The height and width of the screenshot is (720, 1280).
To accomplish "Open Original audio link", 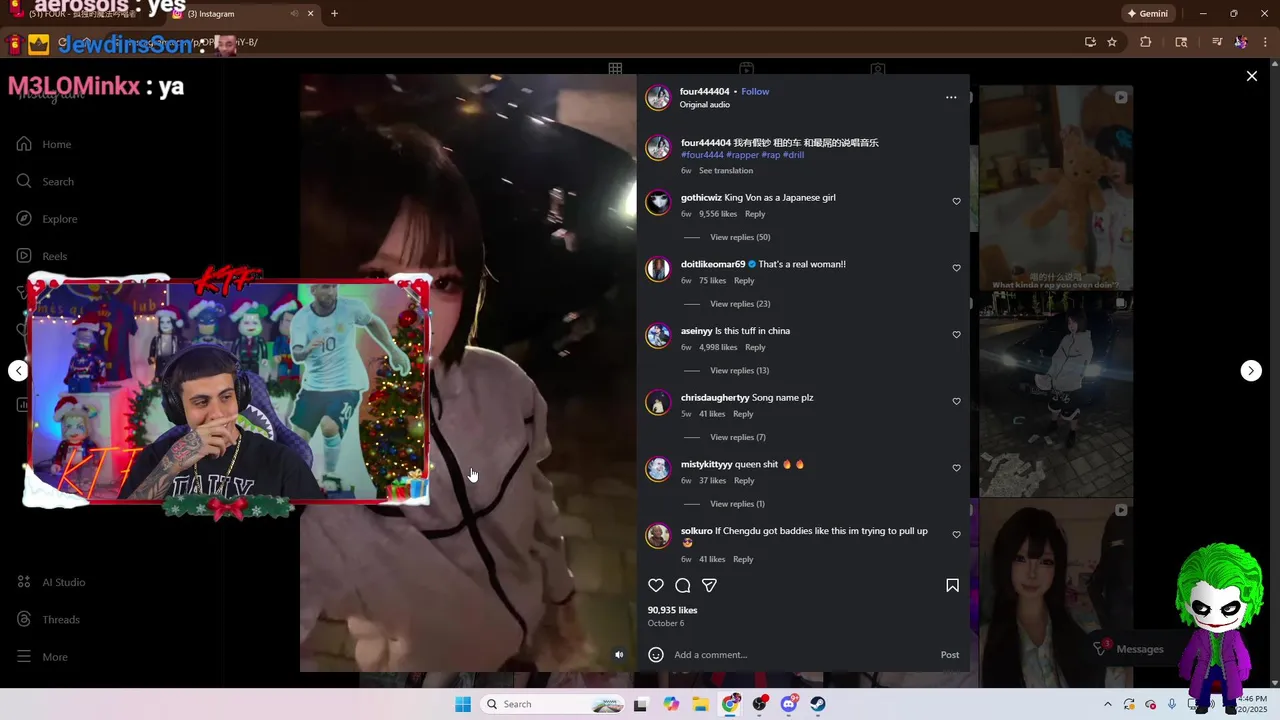I will coord(704,105).
